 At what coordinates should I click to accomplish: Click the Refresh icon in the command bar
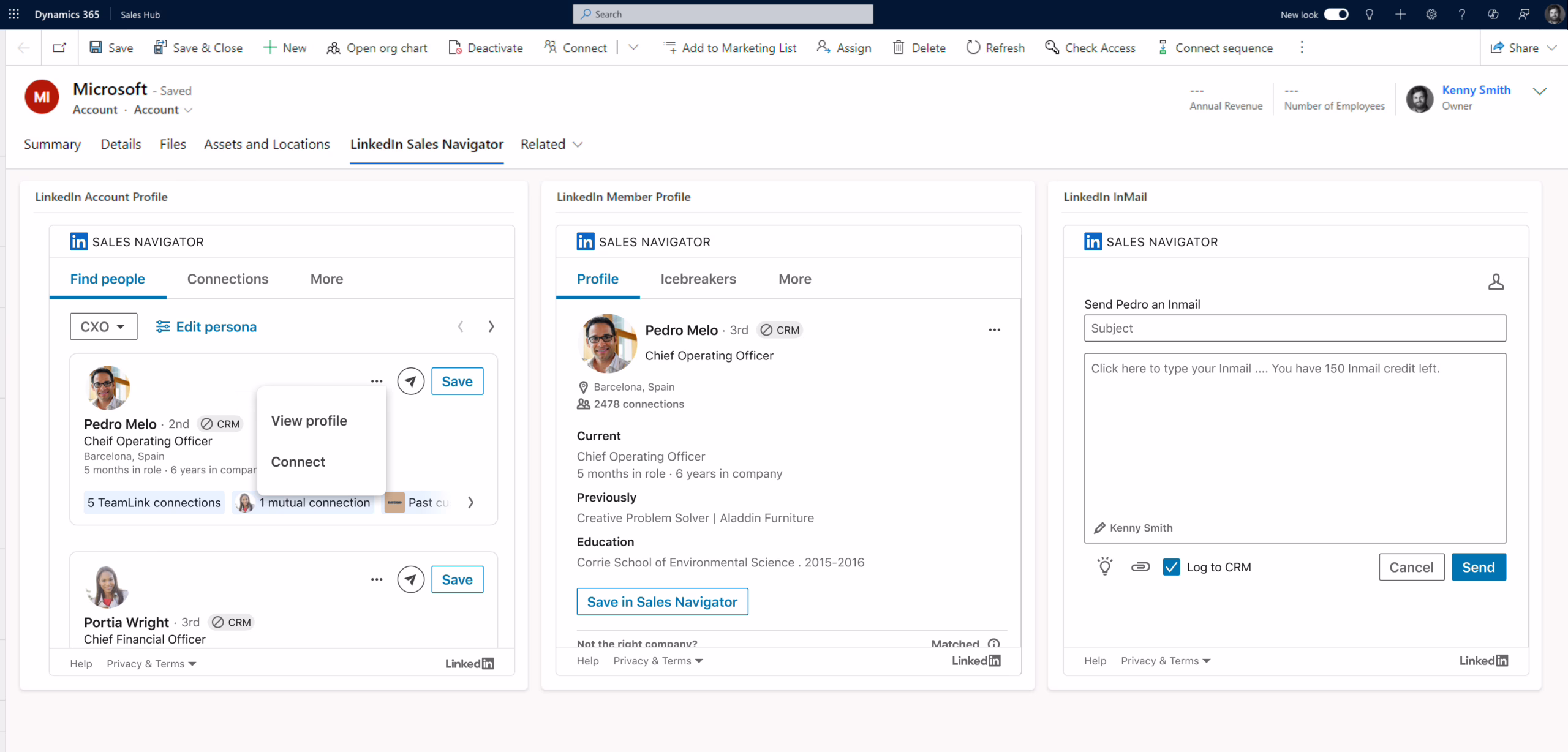click(973, 48)
